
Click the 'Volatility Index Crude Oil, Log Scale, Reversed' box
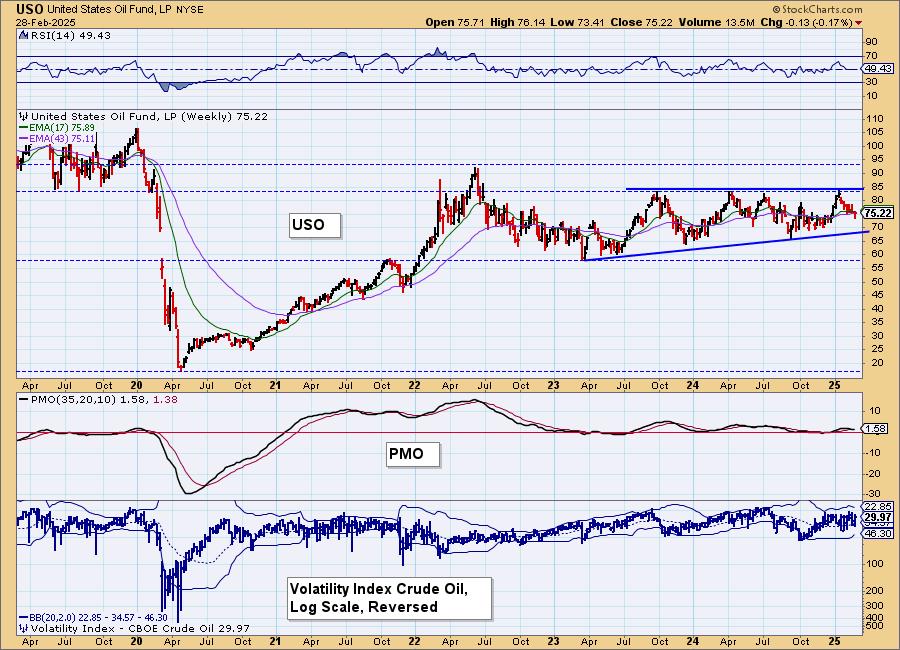click(389, 598)
